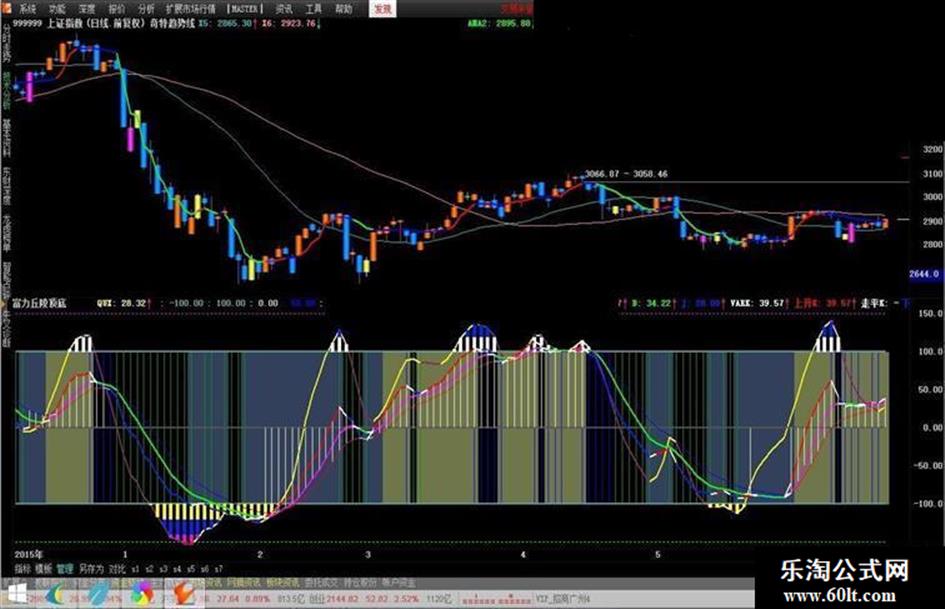Click the VAKK: 39.57 indicator value
The width and height of the screenshot is (945, 609).
[757, 303]
